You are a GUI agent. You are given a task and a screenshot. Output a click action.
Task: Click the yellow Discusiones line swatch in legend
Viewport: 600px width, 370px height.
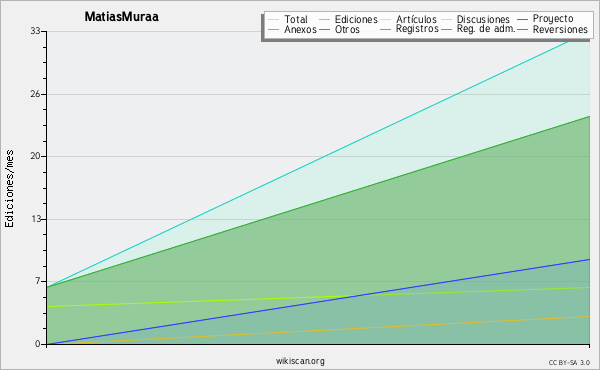coord(447,20)
